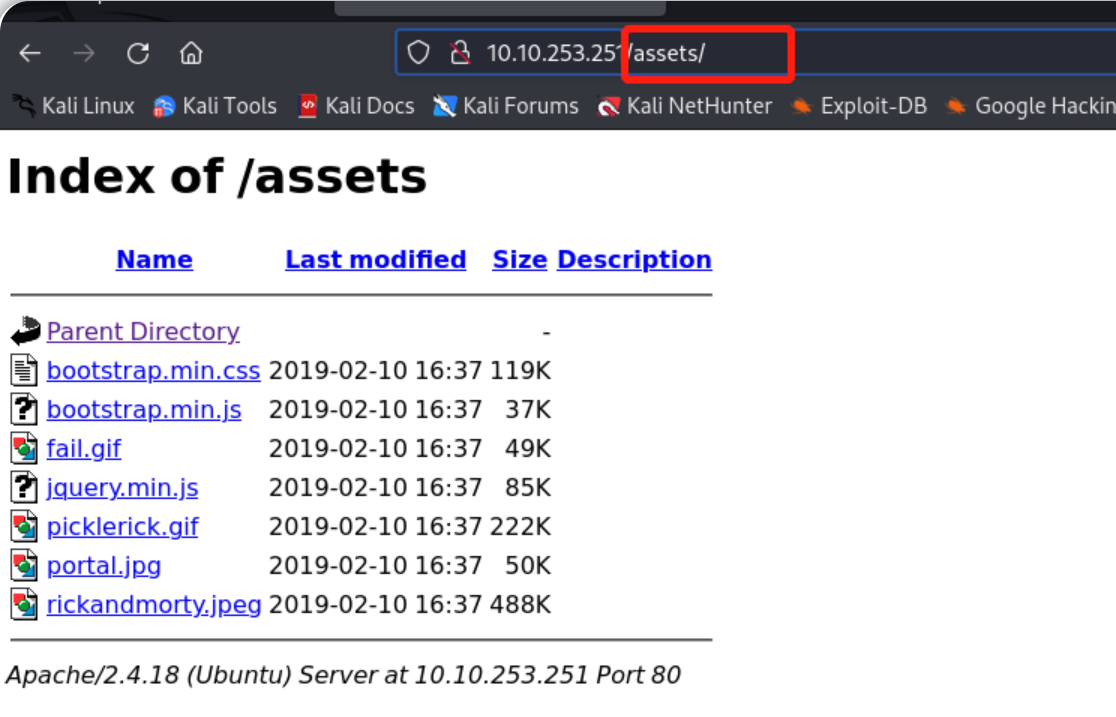Sort listing by Name column
Image resolution: width=1116 pixels, height=717 pixels.
point(154,260)
